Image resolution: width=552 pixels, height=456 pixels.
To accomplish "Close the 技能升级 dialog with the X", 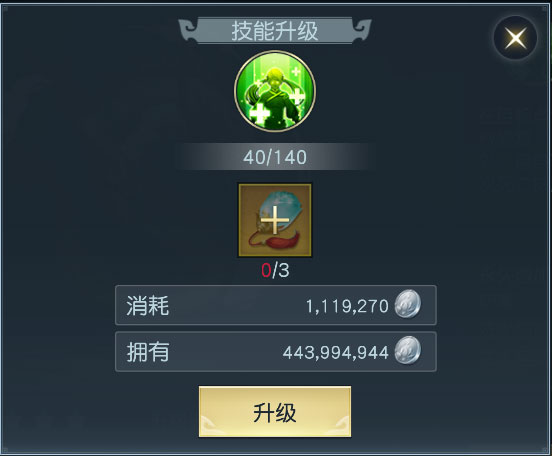I will pos(515,37).
